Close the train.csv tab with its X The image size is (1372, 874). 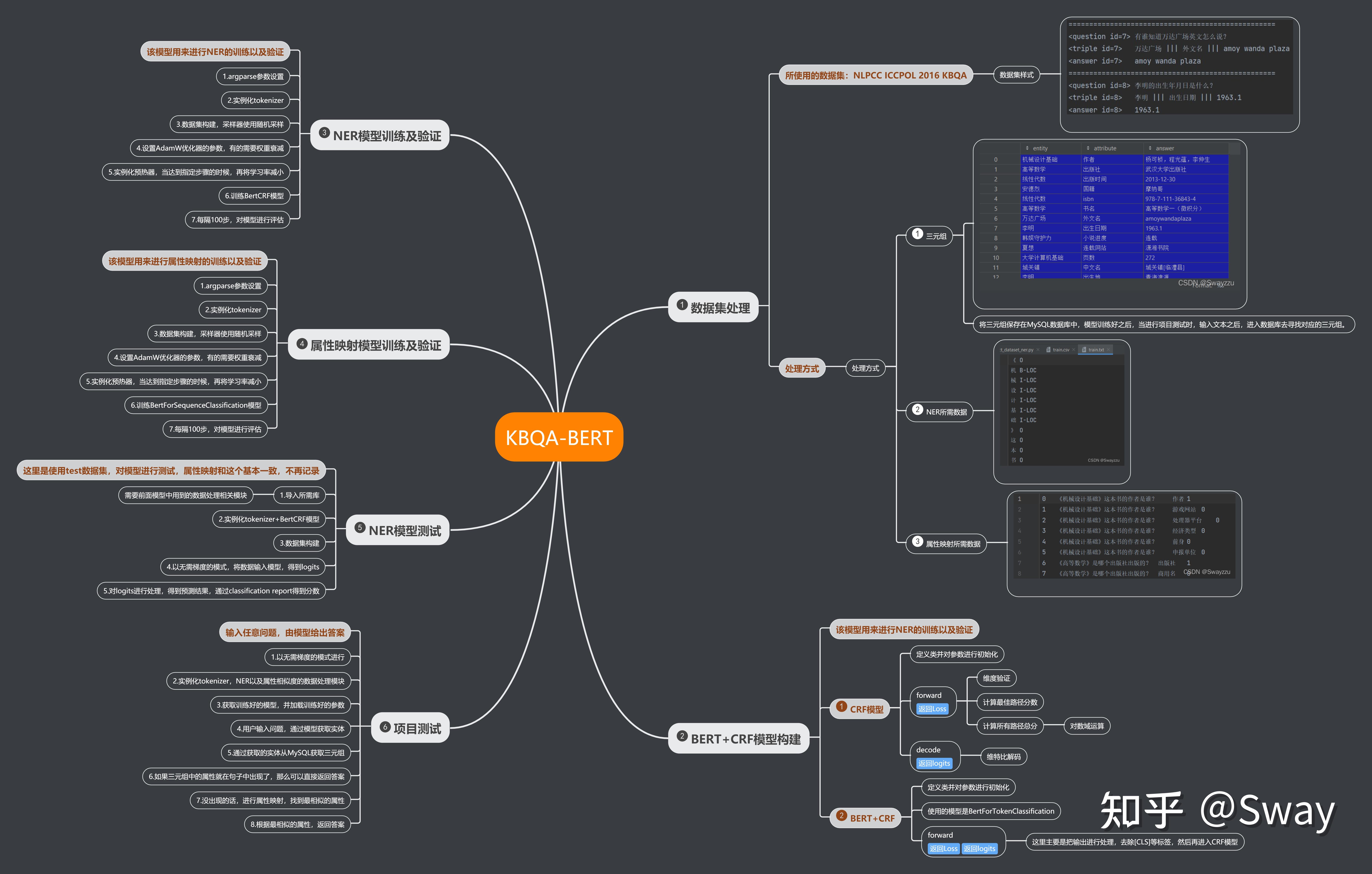click(x=1074, y=350)
